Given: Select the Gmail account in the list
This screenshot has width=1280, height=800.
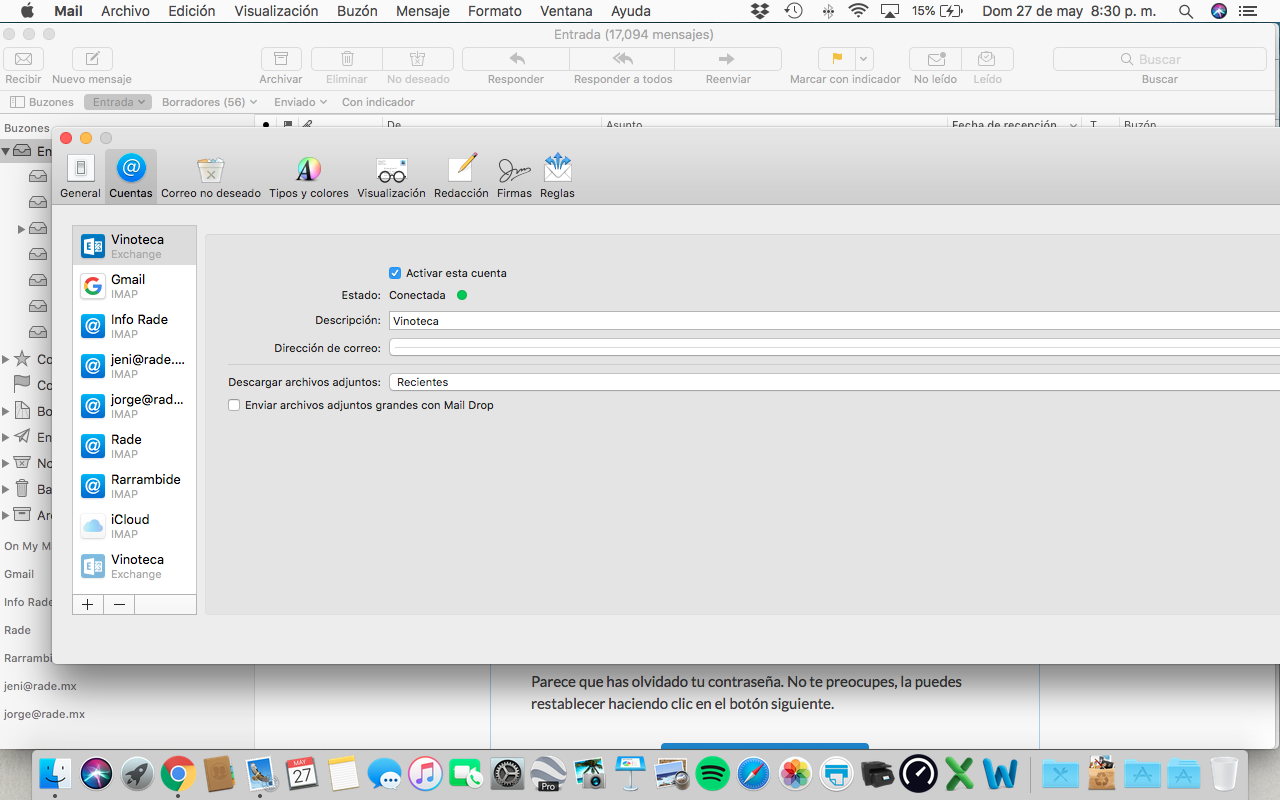Looking at the screenshot, I should [x=134, y=286].
